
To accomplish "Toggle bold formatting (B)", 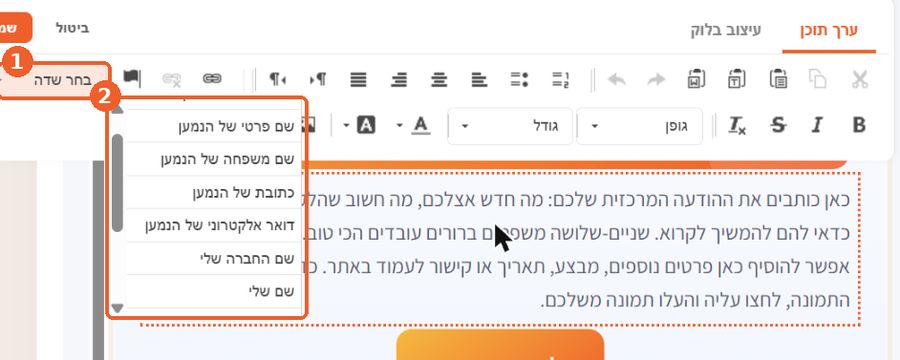I will tap(859, 125).
